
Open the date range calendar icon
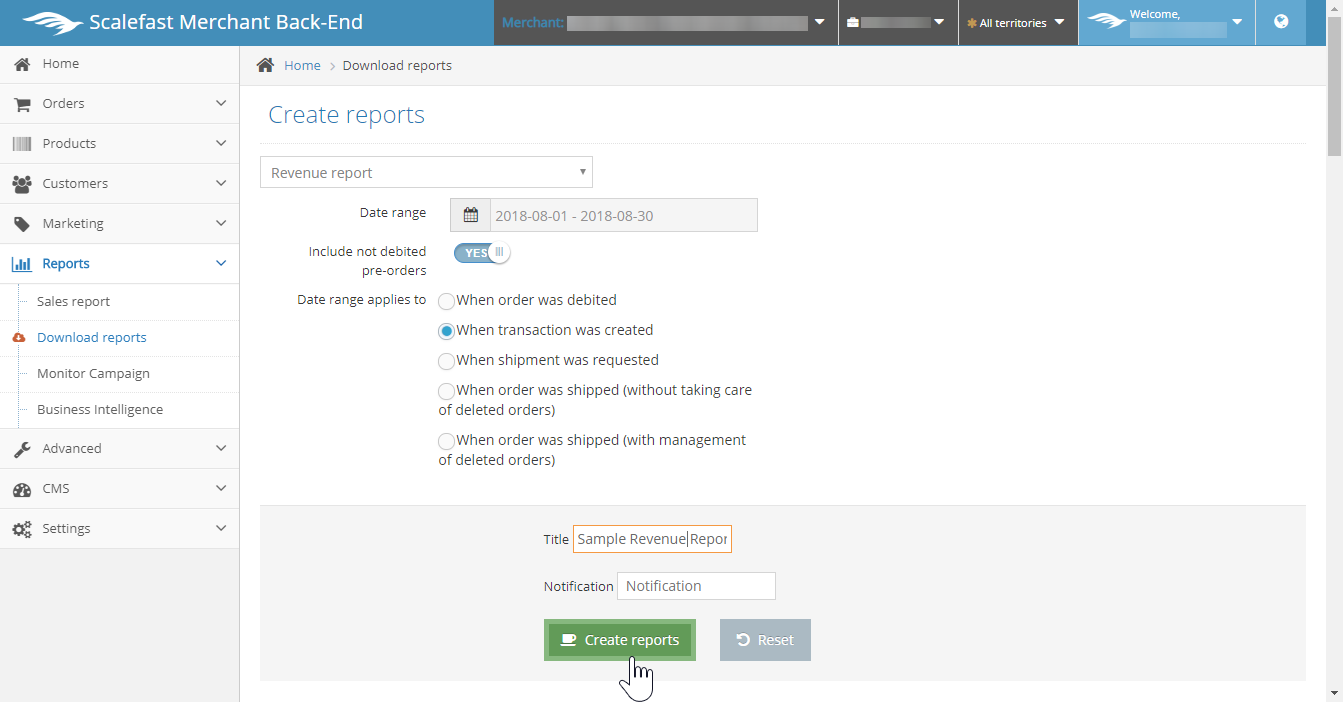pyautogui.click(x=470, y=215)
